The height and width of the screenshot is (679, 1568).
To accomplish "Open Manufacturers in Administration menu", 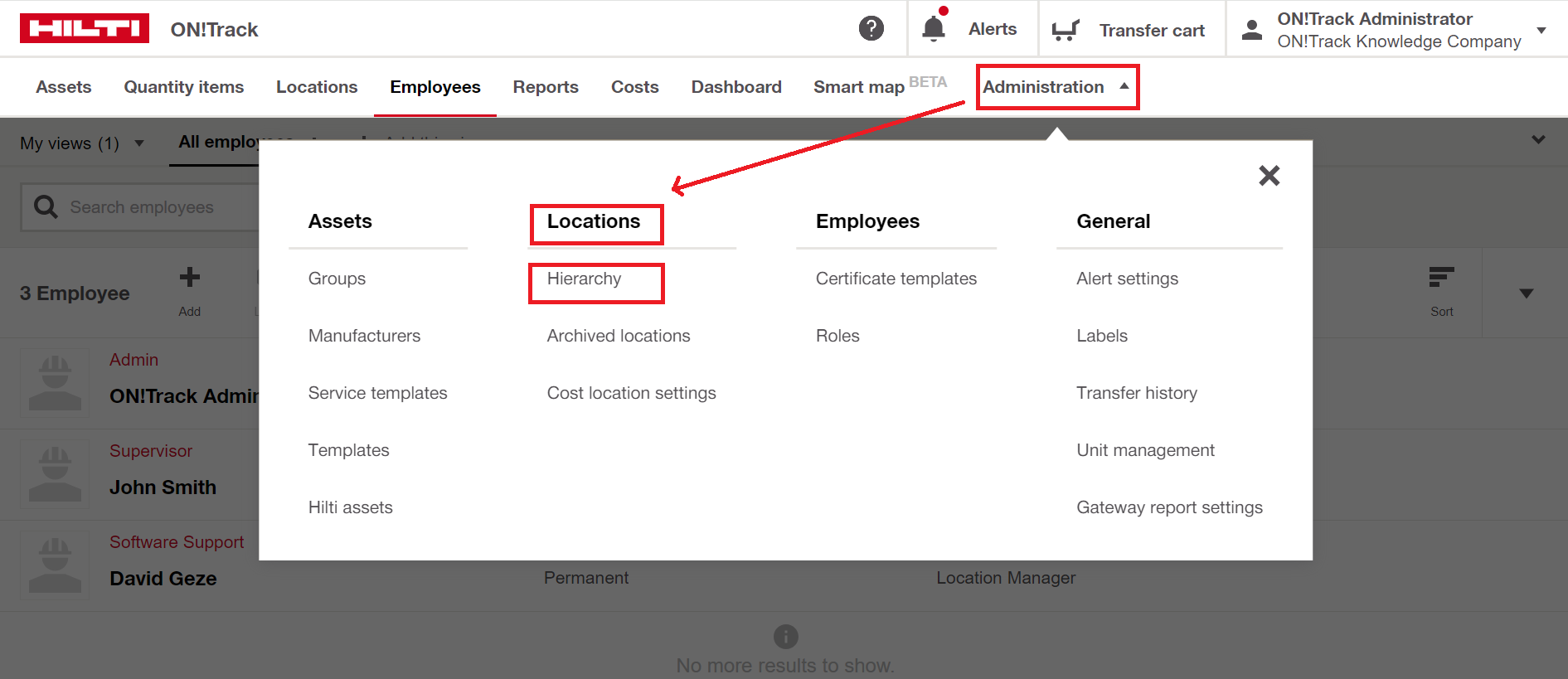I will [364, 336].
